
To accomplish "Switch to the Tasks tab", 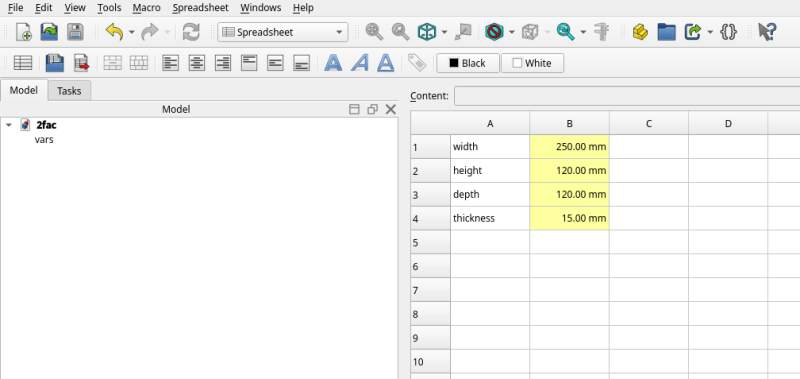I will coord(69,91).
